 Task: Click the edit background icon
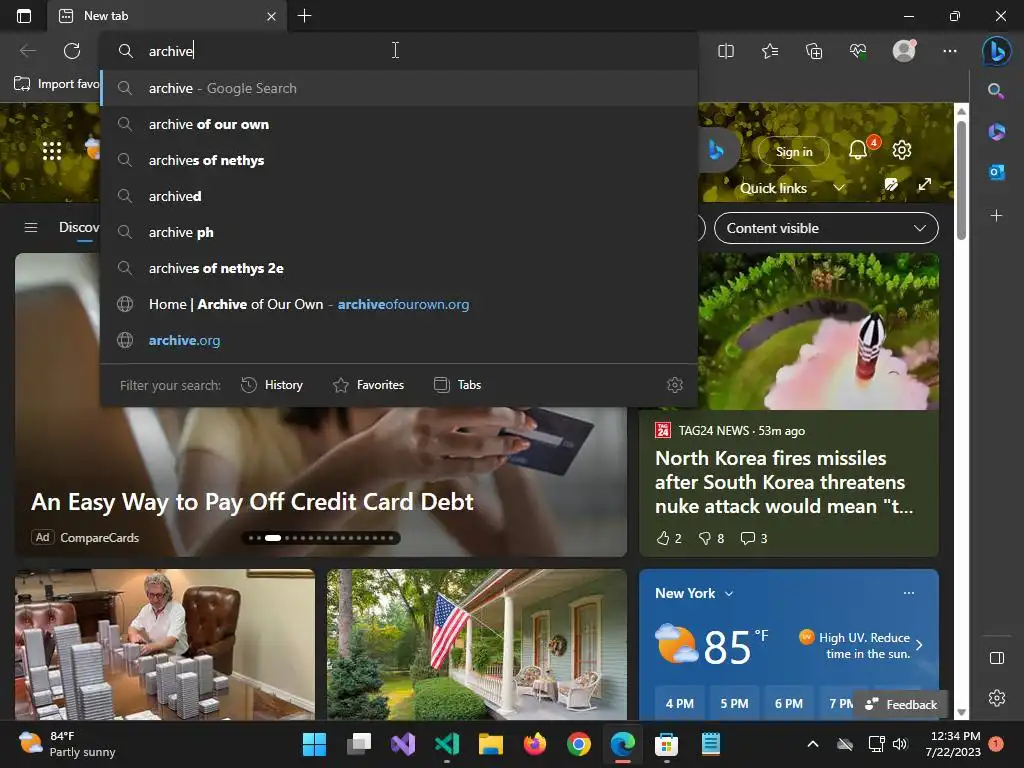[891, 185]
